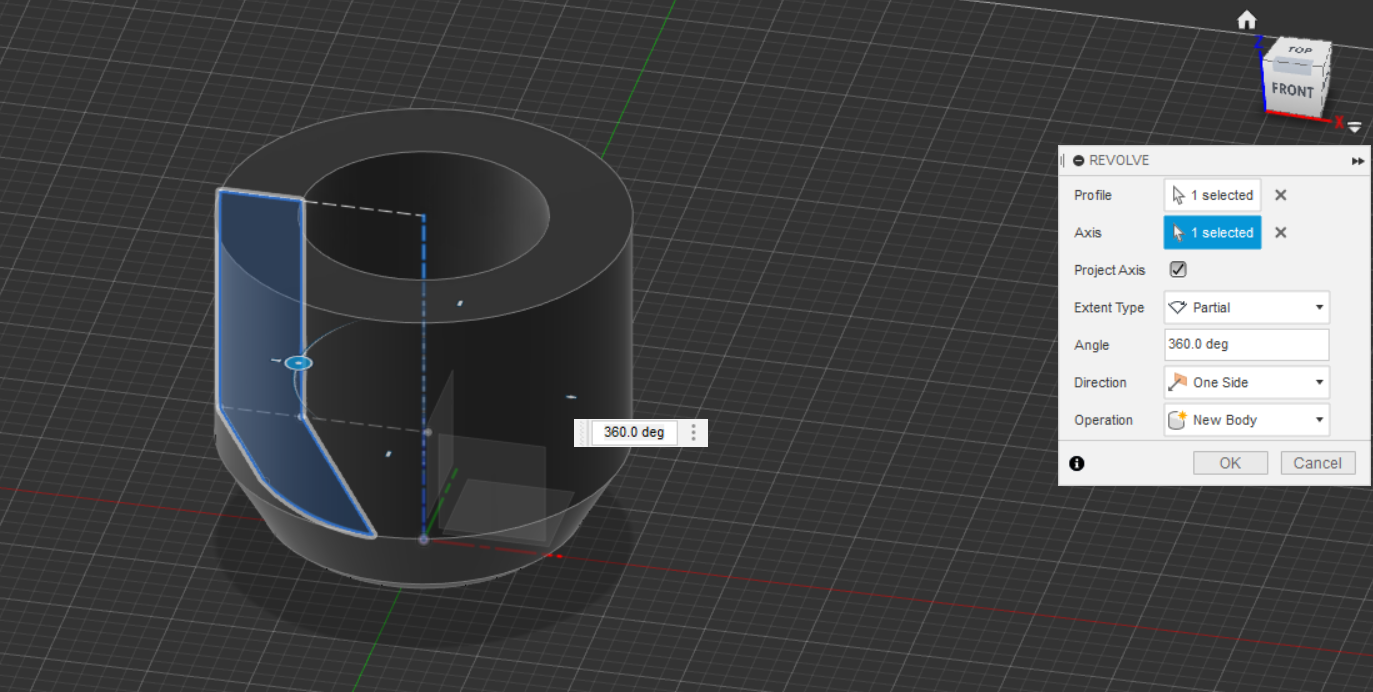Screen dimensions: 1373x692
Task: Collapse the REVOLVE dialog with the minus icon
Action: click(1078, 160)
